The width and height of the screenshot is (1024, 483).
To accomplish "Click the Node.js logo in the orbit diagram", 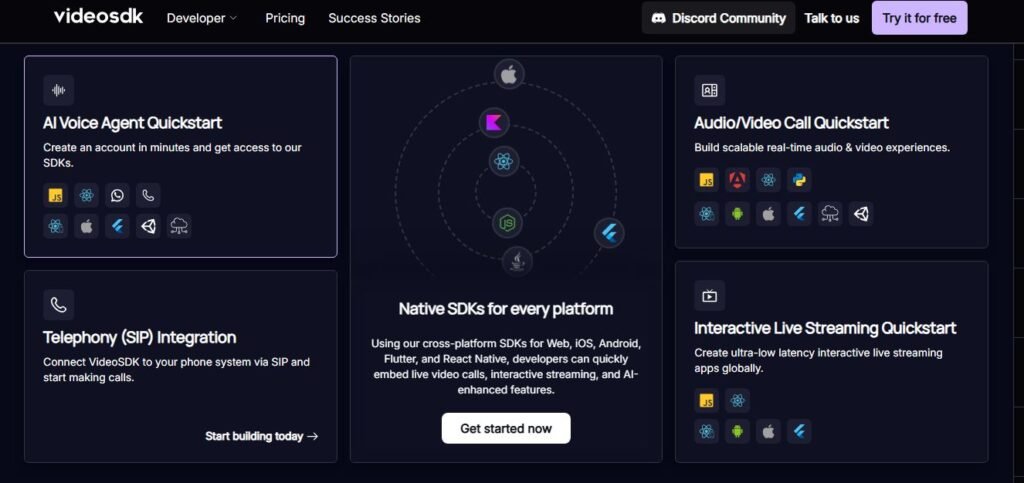I will (508, 222).
